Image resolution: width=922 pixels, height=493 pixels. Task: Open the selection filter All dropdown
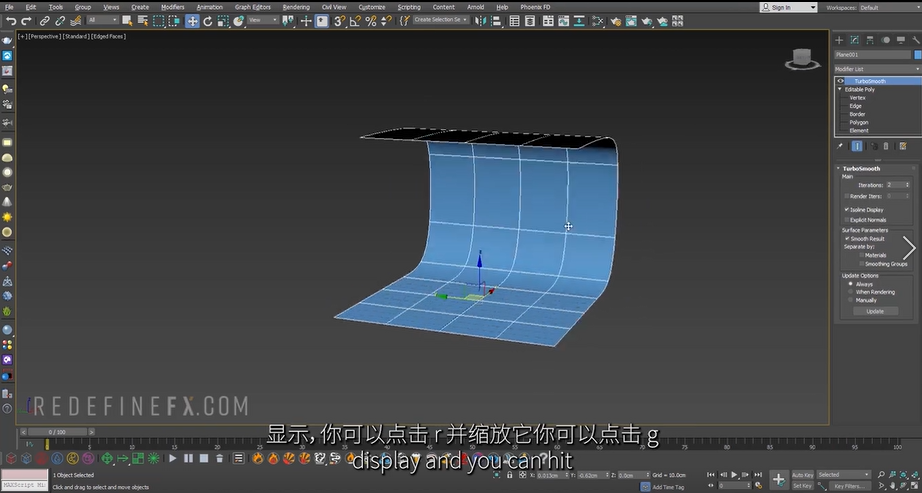click(102, 20)
